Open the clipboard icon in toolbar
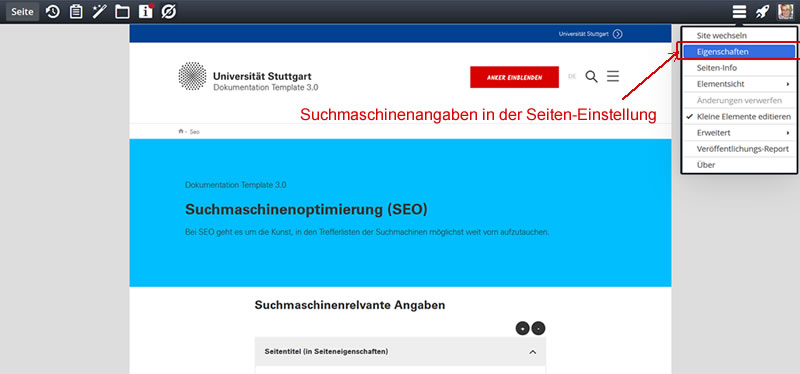Image resolution: width=800 pixels, height=374 pixels. (x=76, y=12)
